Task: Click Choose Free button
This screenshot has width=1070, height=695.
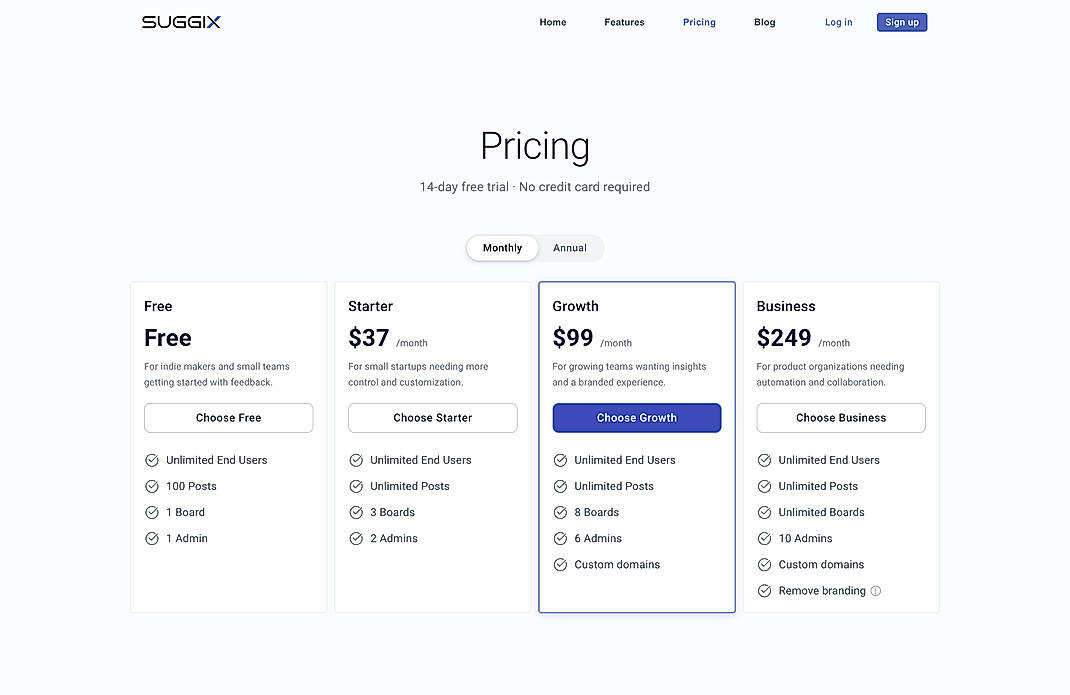Action: pos(229,418)
